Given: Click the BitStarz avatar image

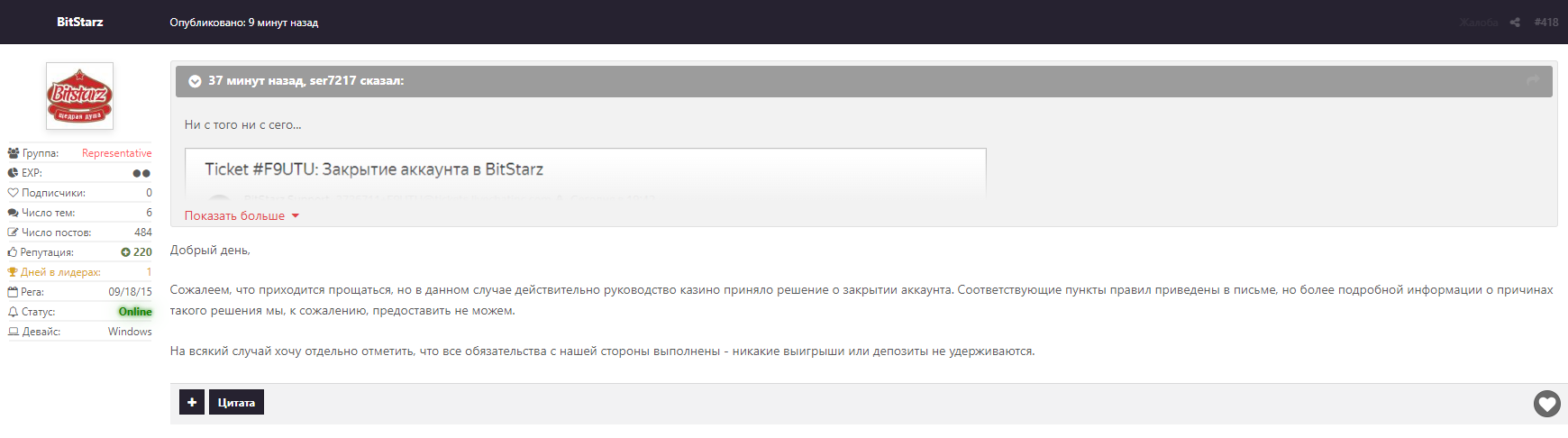Looking at the screenshot, I should pos(79,96).
